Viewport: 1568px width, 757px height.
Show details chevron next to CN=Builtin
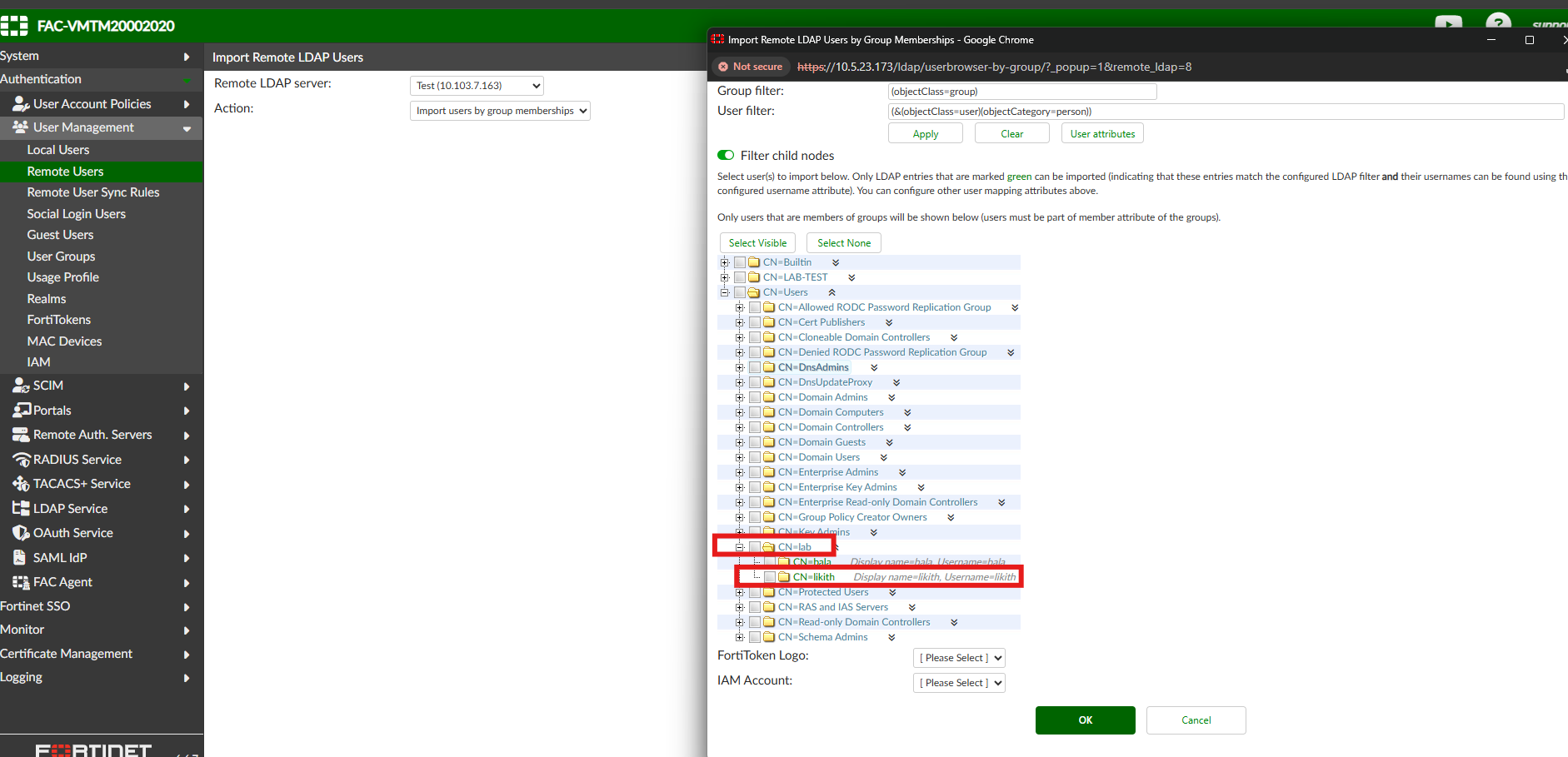tap(836, 262)
